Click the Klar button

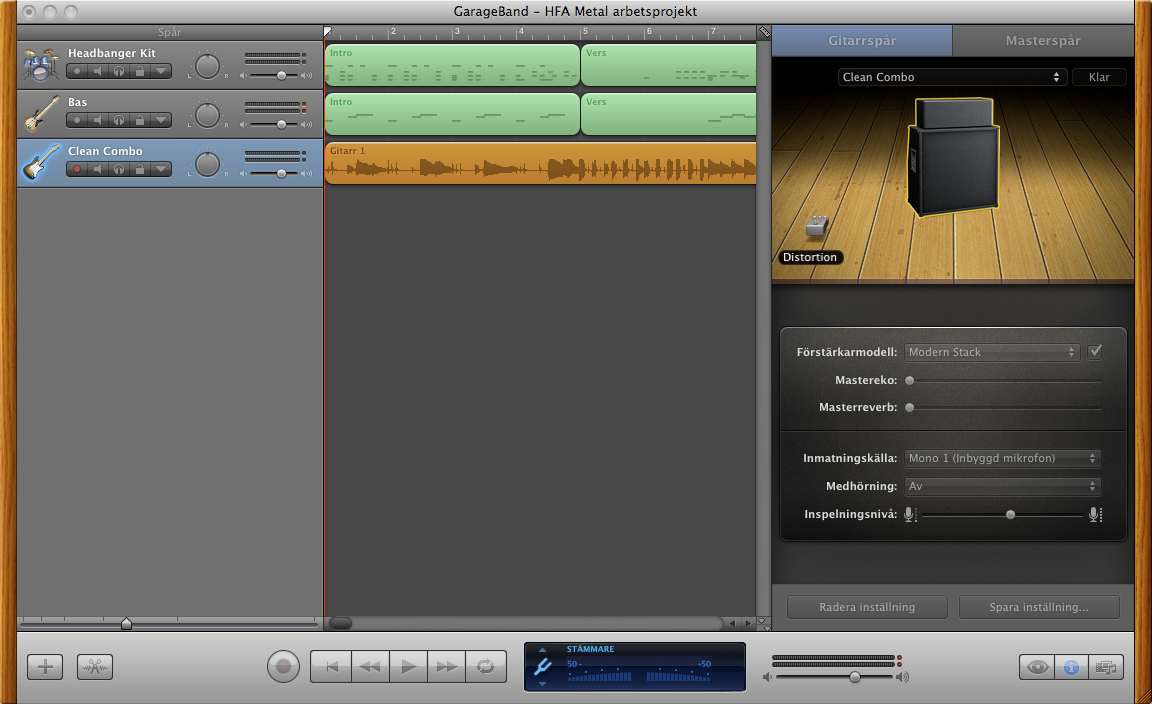(x=1099, y=77)
